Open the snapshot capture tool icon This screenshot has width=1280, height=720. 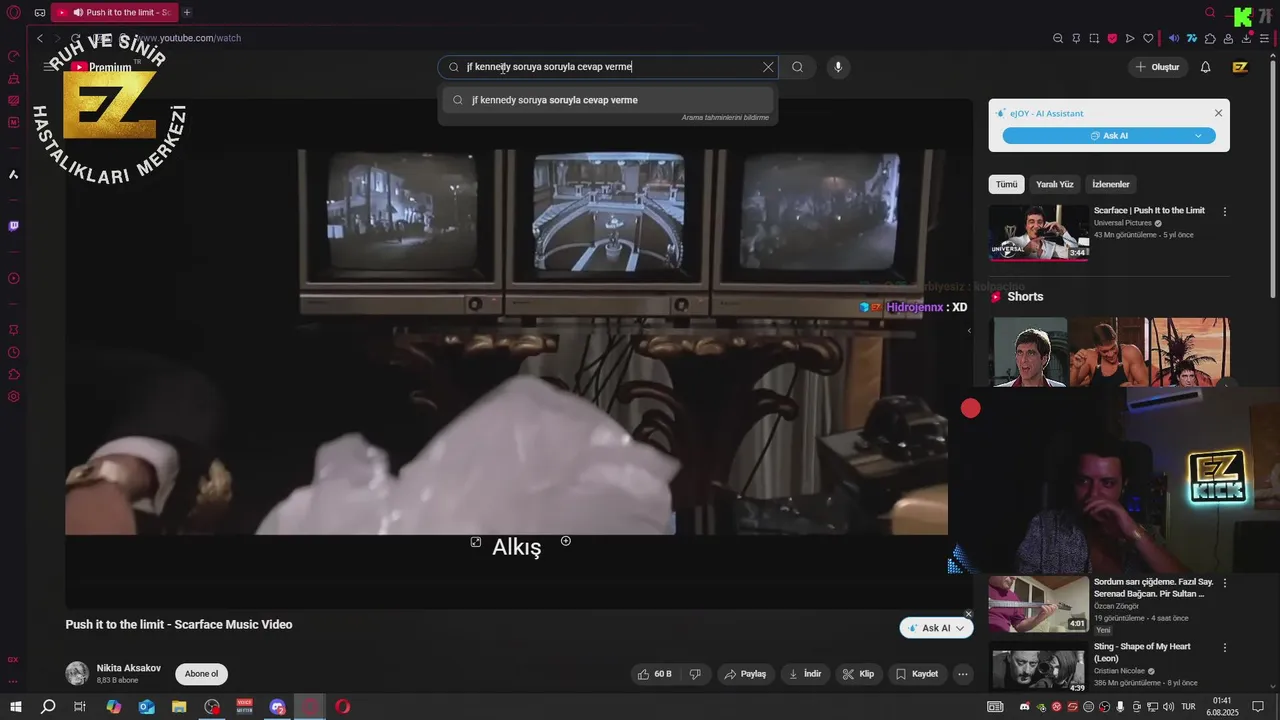(x=1094, y=38)
